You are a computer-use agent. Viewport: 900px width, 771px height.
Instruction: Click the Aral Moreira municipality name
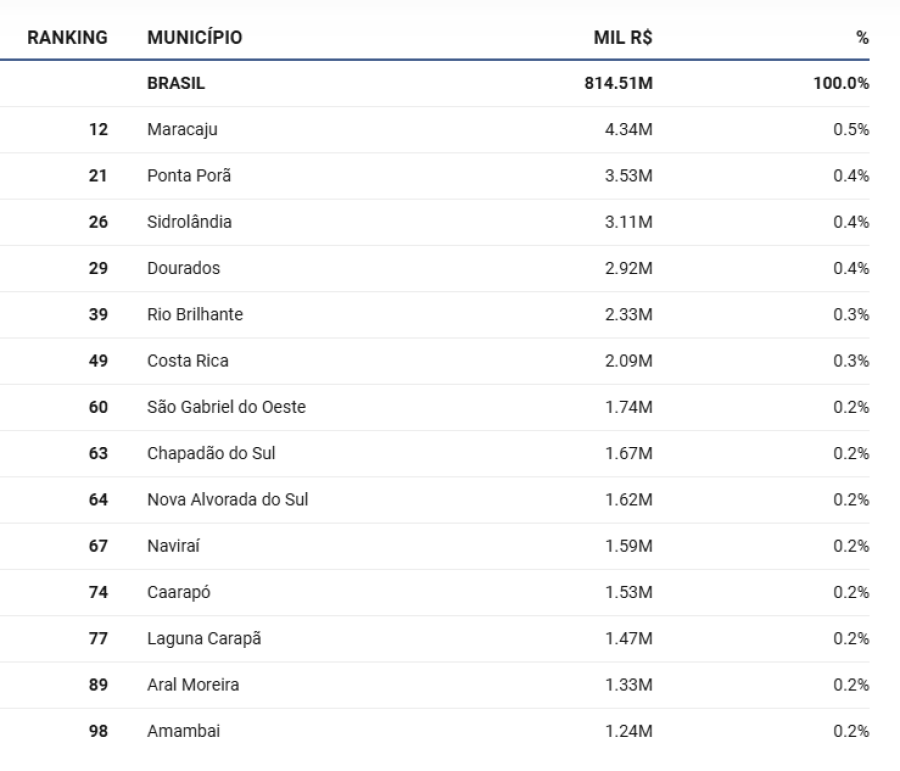click(x=193, y=685)
